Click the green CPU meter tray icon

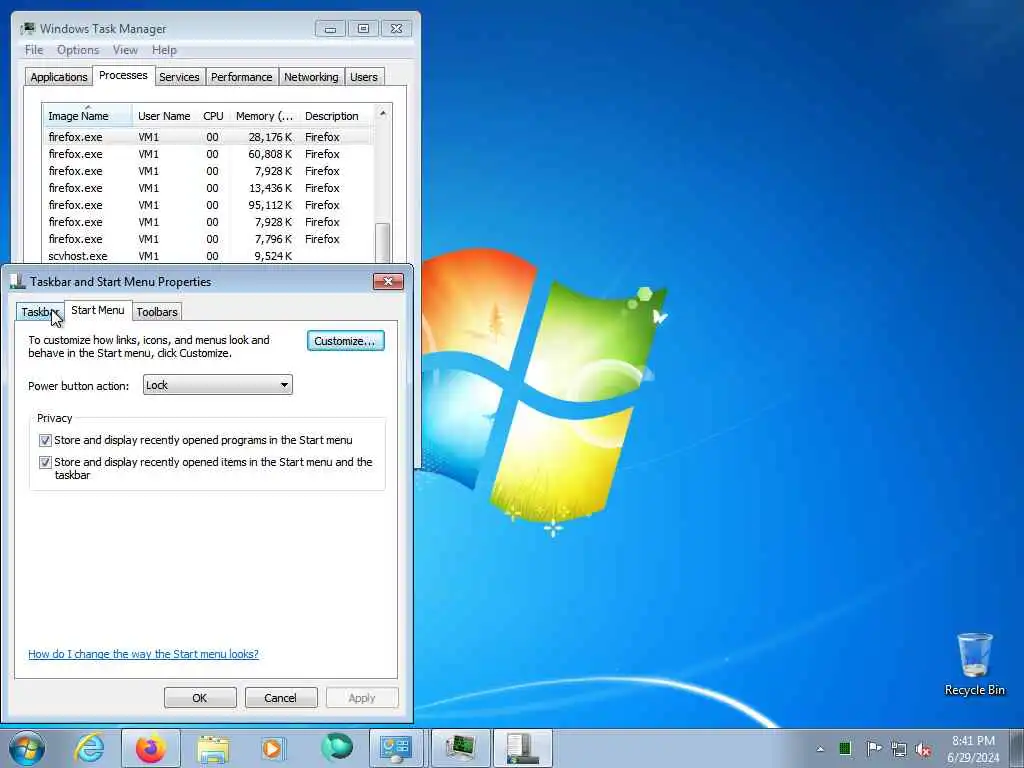845,748
